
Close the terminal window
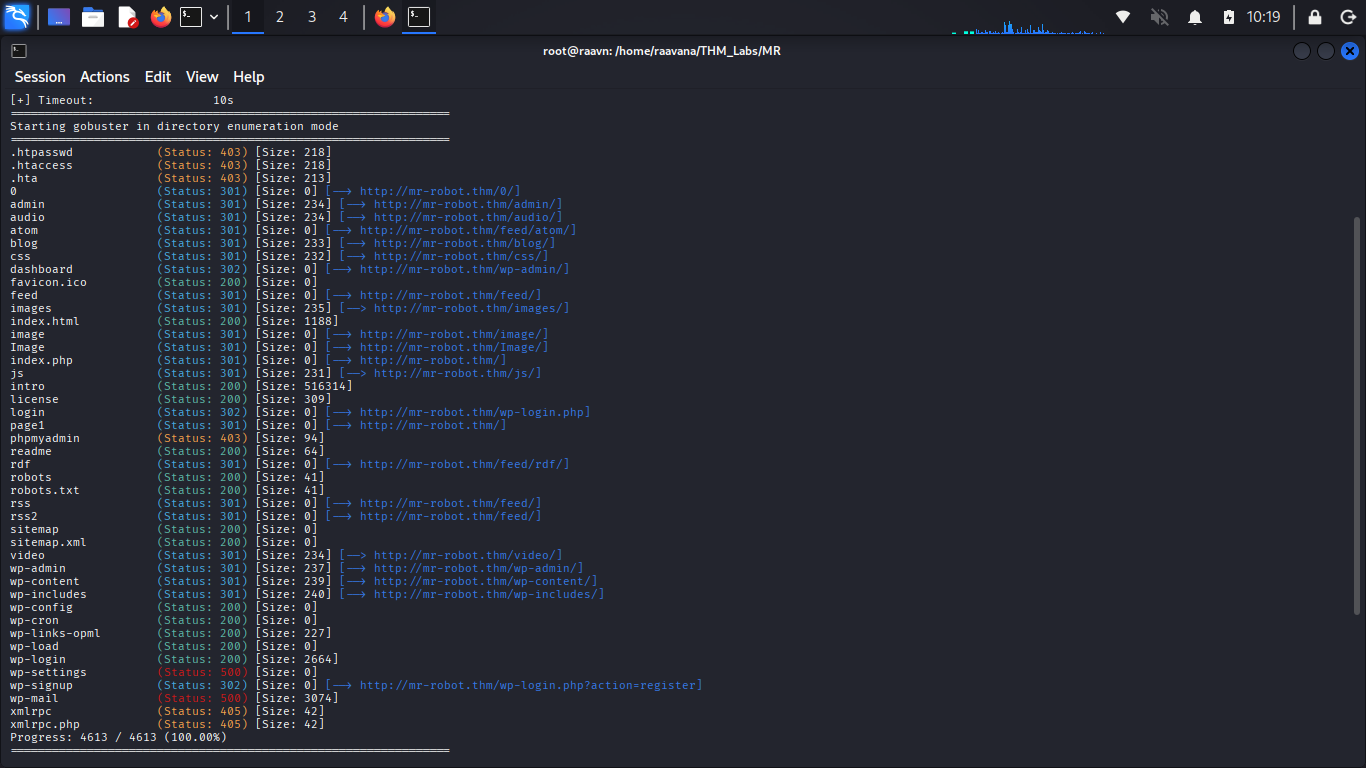[x=1350, y=51]
